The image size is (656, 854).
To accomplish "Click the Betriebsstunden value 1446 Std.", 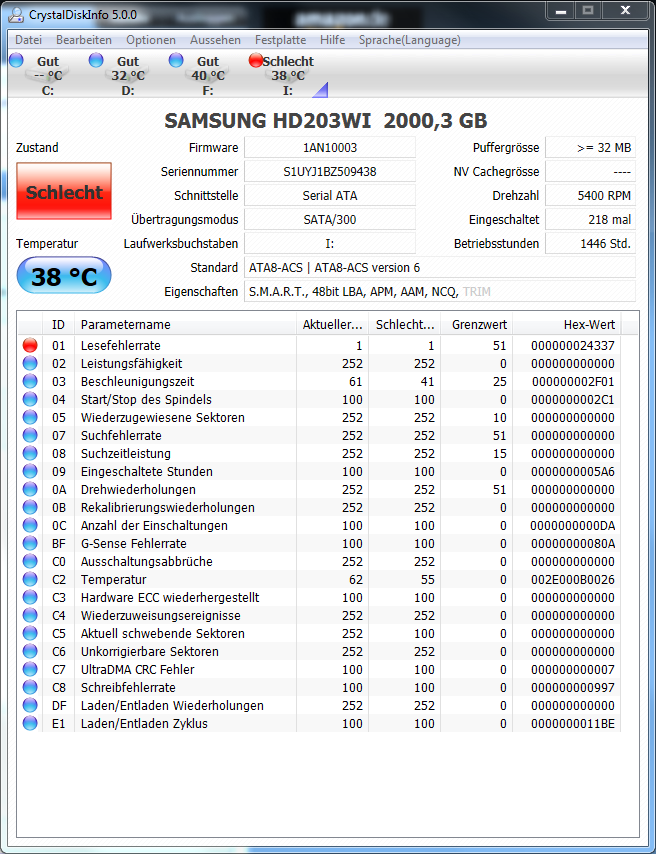I will click(590, 243).
